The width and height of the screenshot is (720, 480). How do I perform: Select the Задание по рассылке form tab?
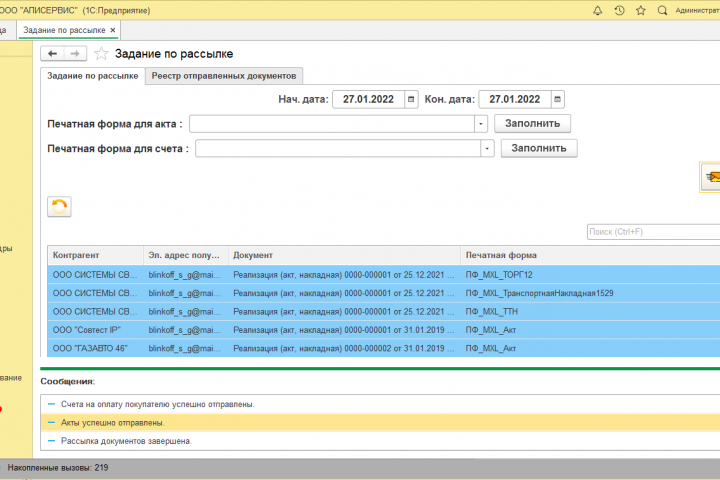pyautogui.click(x=93, y=76)
